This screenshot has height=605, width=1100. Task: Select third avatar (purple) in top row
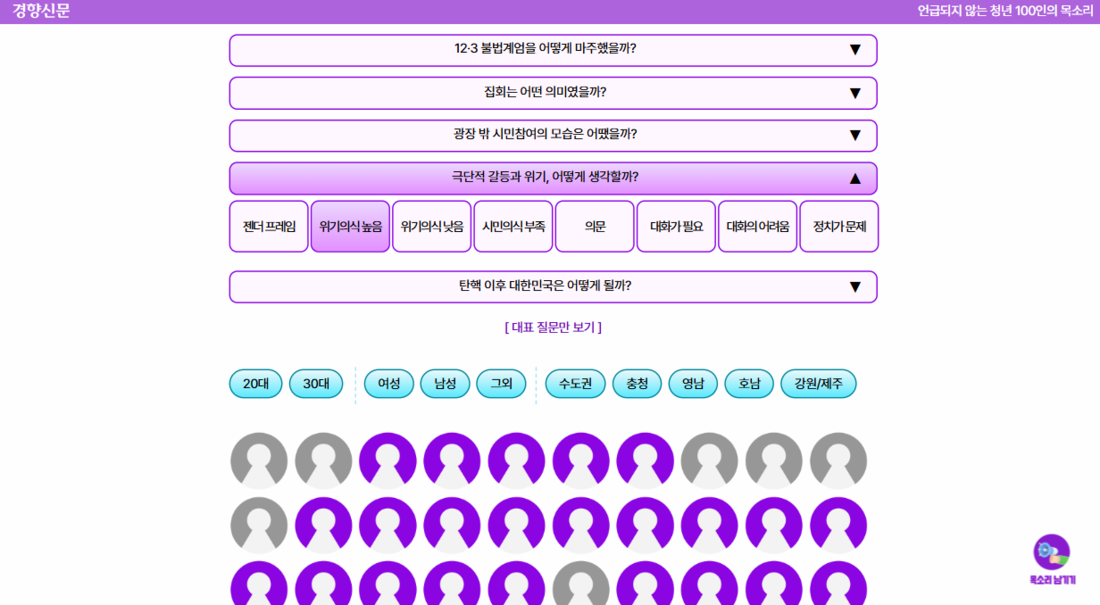click(388, 460)
